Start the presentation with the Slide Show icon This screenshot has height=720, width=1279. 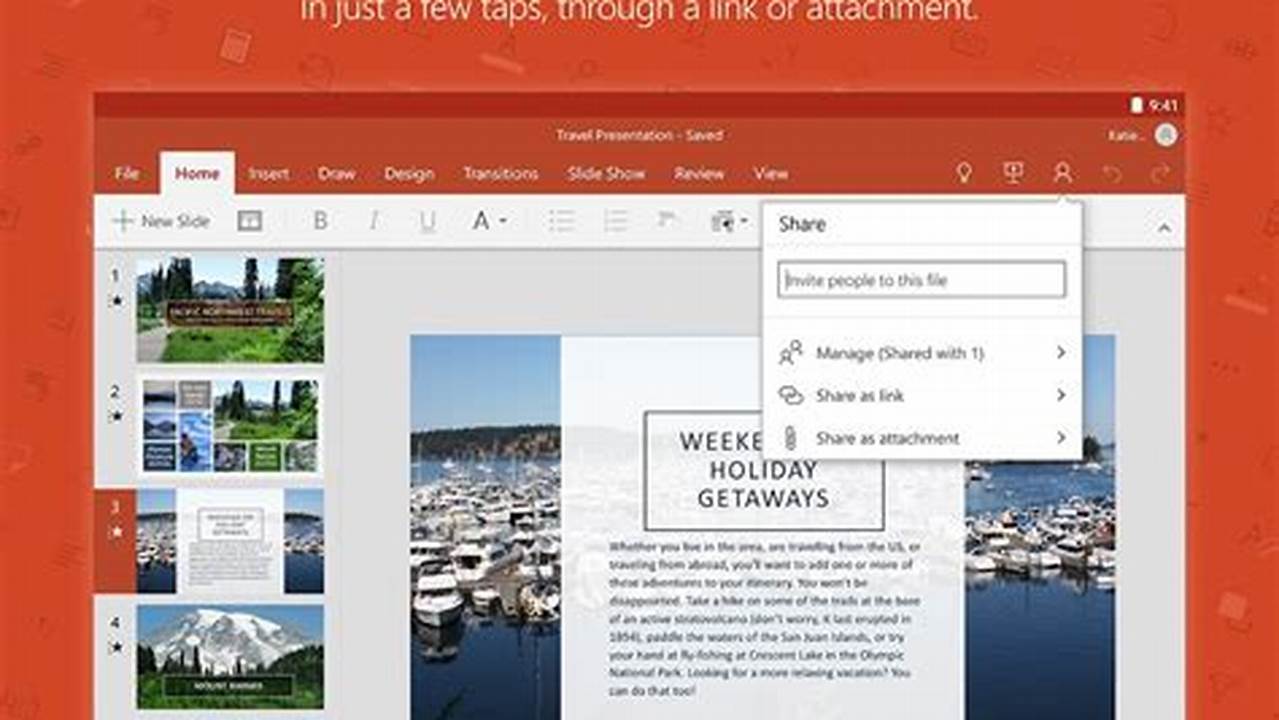click(x=1012, y=173)
